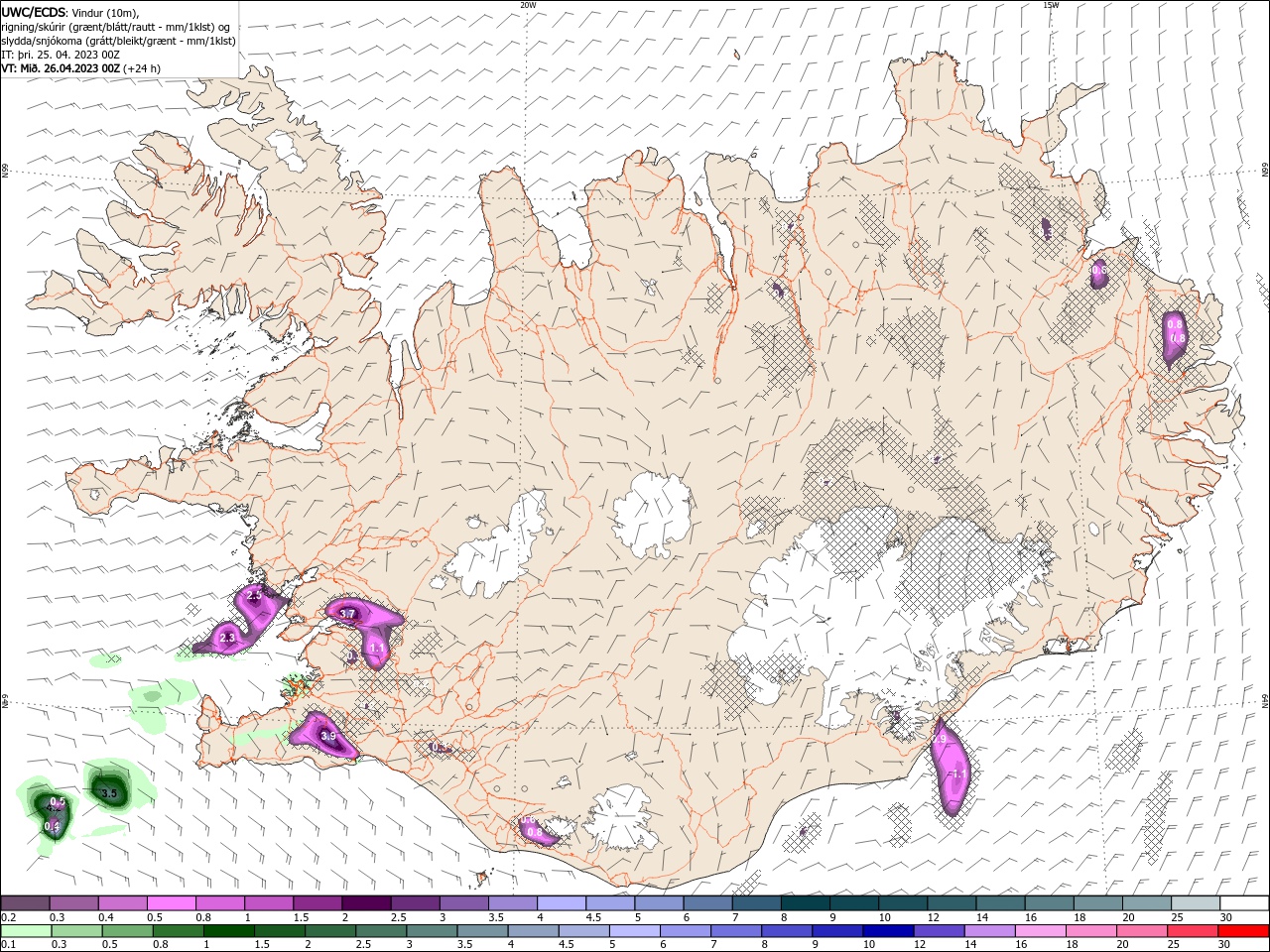Click the white swatch after 30, upper legend row

[x=1245, y=903]
